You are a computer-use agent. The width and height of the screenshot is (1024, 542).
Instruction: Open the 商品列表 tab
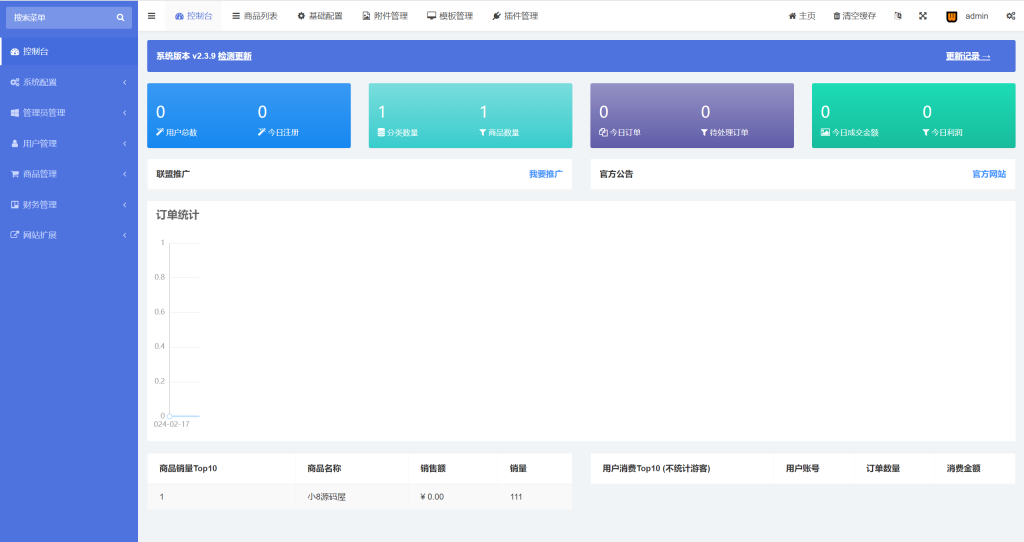[255, 16]
